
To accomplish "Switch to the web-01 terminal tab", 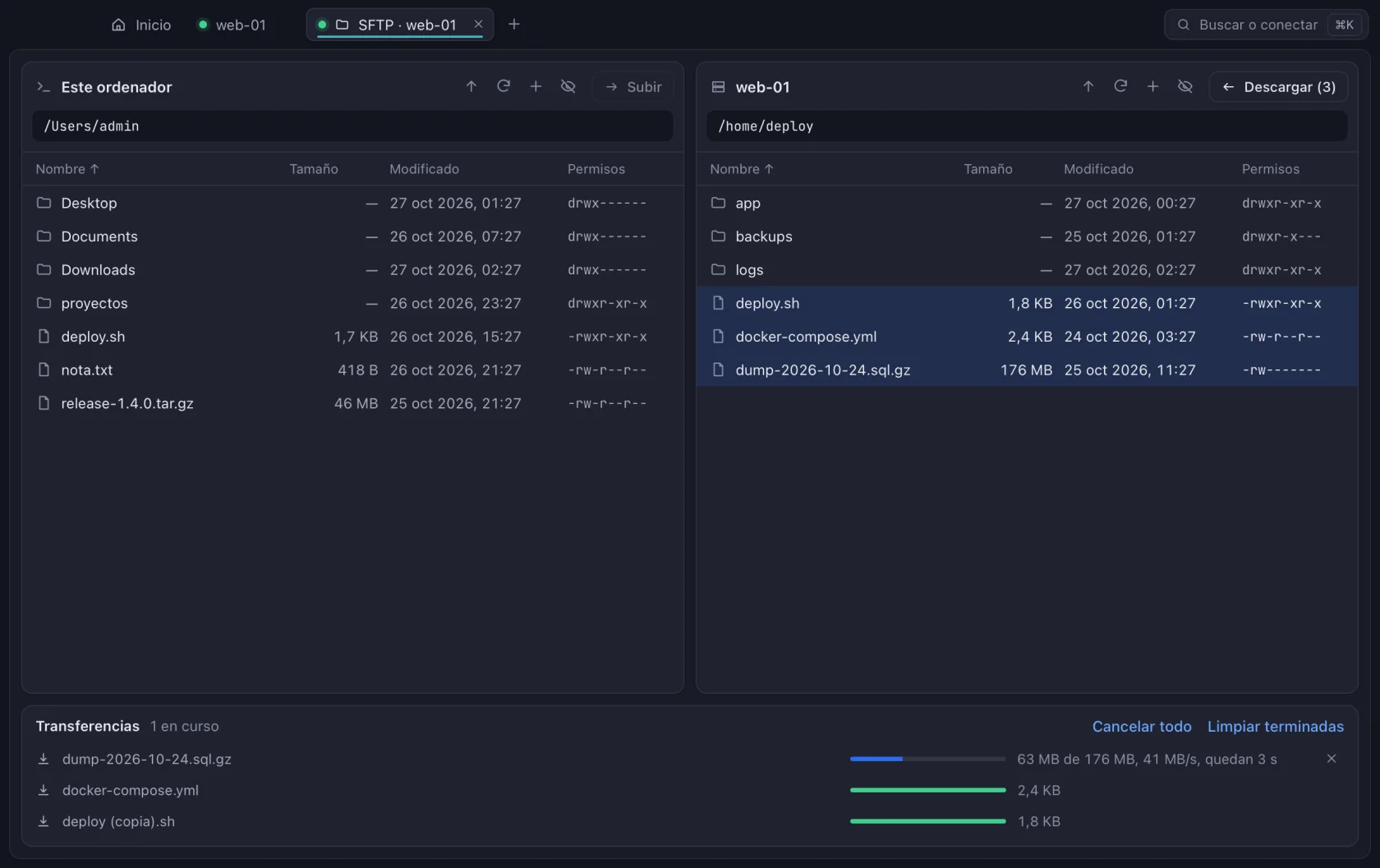I will click(x=232, y=25).
